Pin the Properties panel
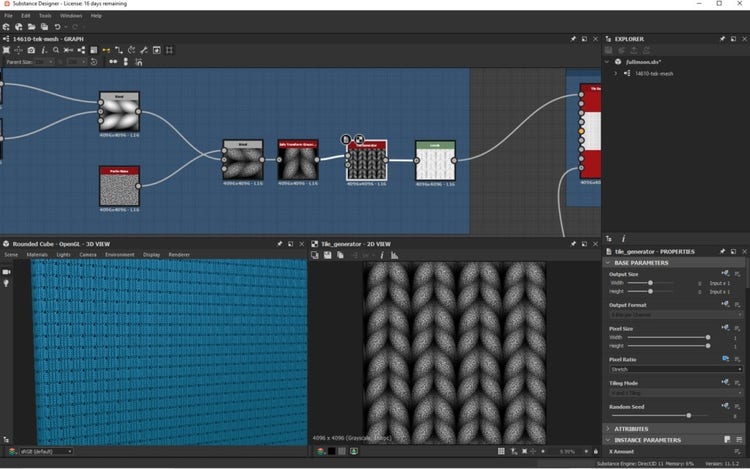Image resolution: width=750 pixels, height=469 pixels. coord(722,251)
